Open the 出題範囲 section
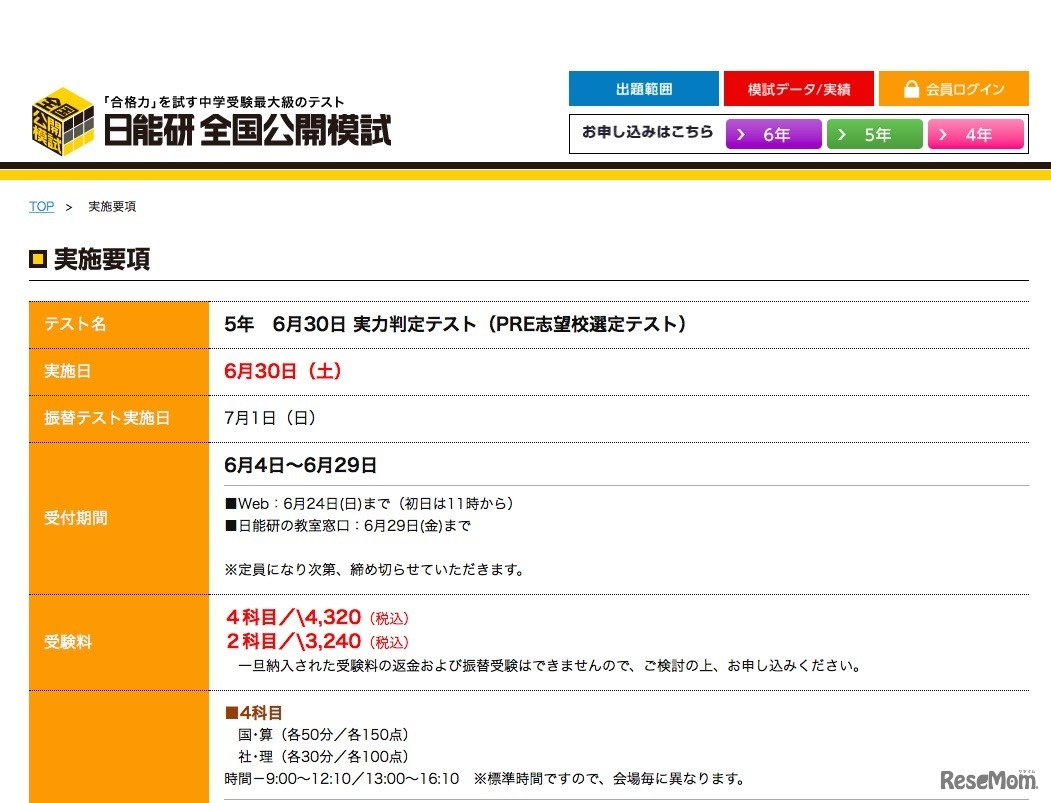1051x803 pixels. pyautogui.click(x=643, y=88)
